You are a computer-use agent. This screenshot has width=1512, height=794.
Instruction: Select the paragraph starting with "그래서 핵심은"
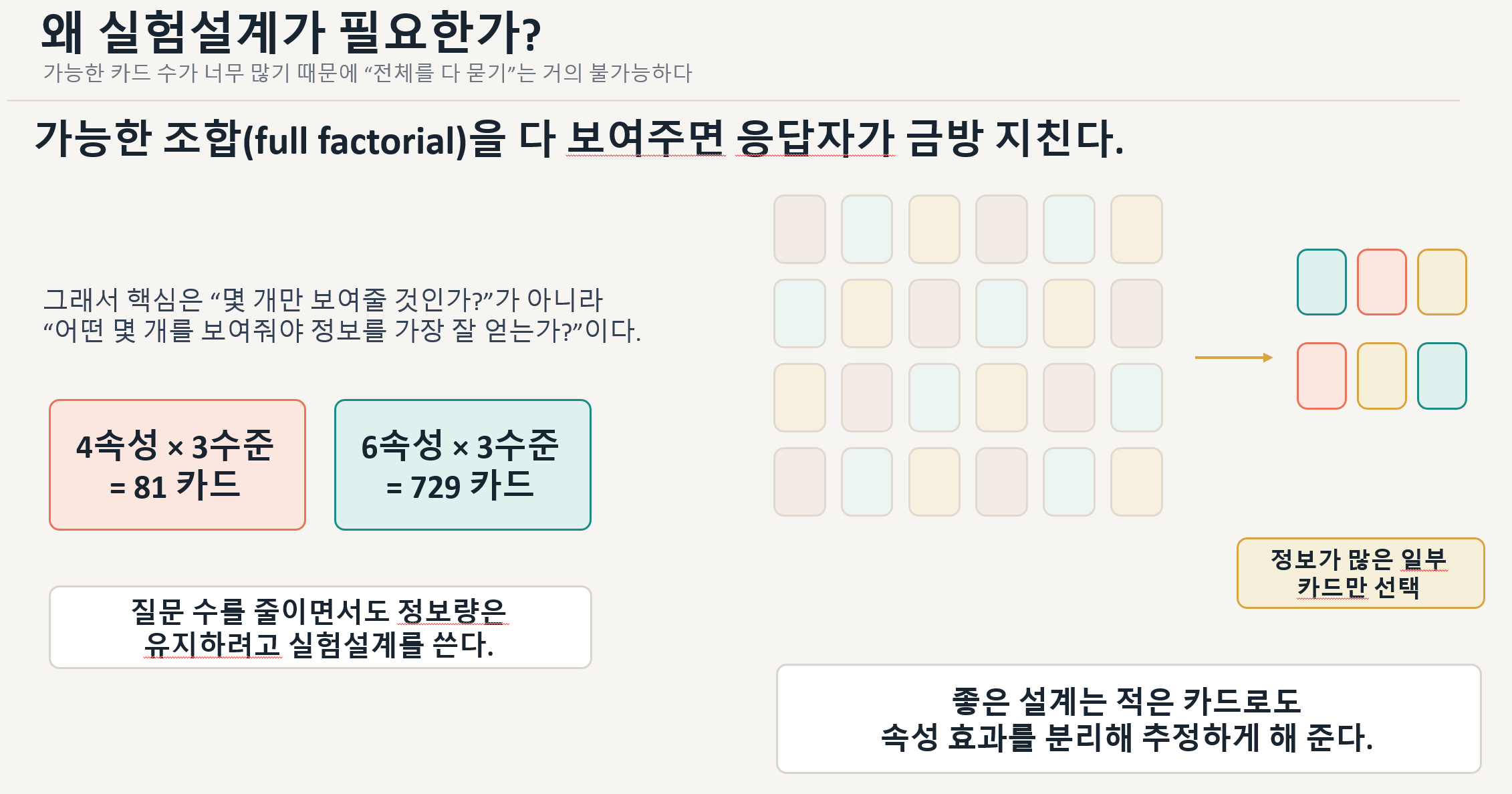point(342,315)
